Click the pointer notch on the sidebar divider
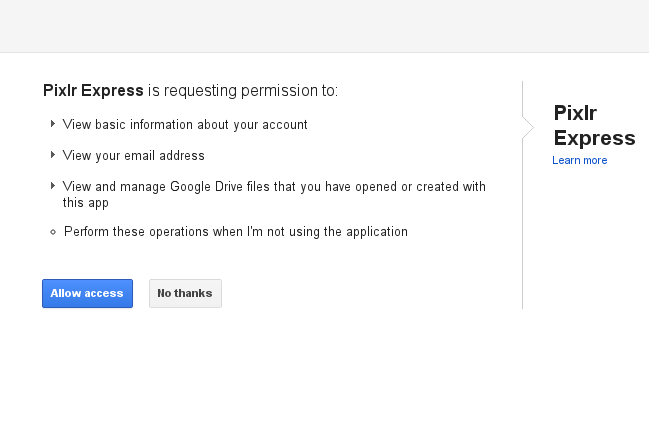 click(x=526, y=128)
